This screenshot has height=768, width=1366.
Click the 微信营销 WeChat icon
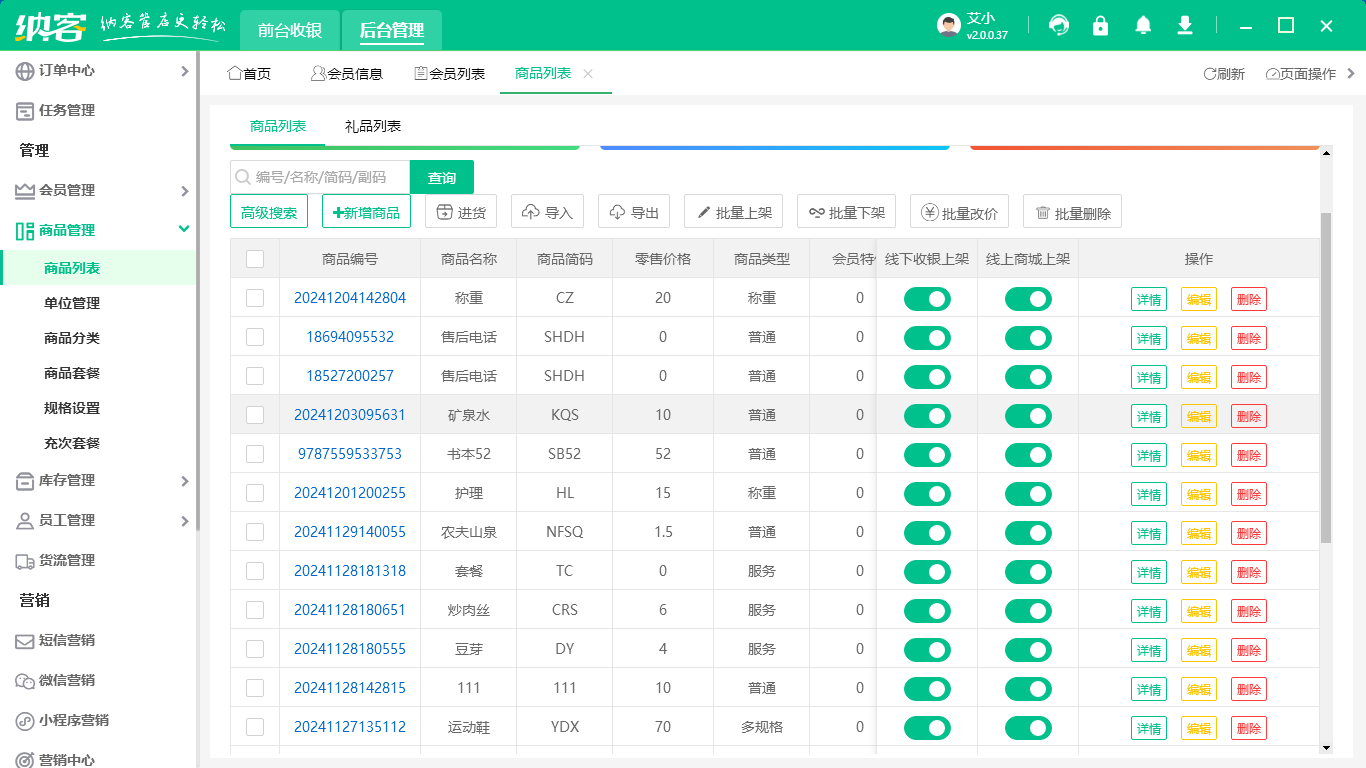(25, 681)
